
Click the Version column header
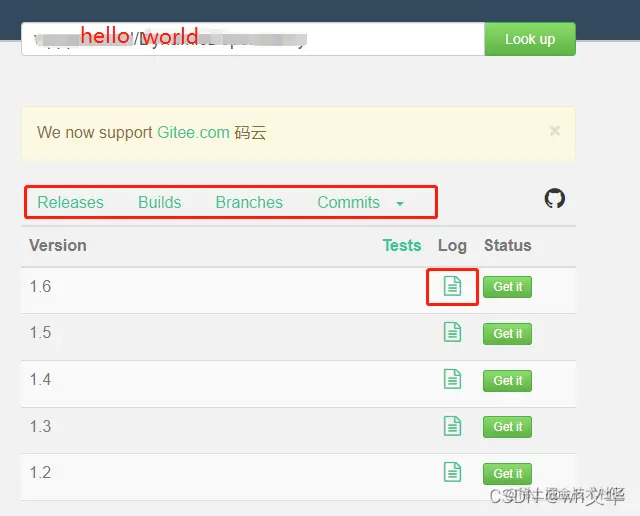58,245
